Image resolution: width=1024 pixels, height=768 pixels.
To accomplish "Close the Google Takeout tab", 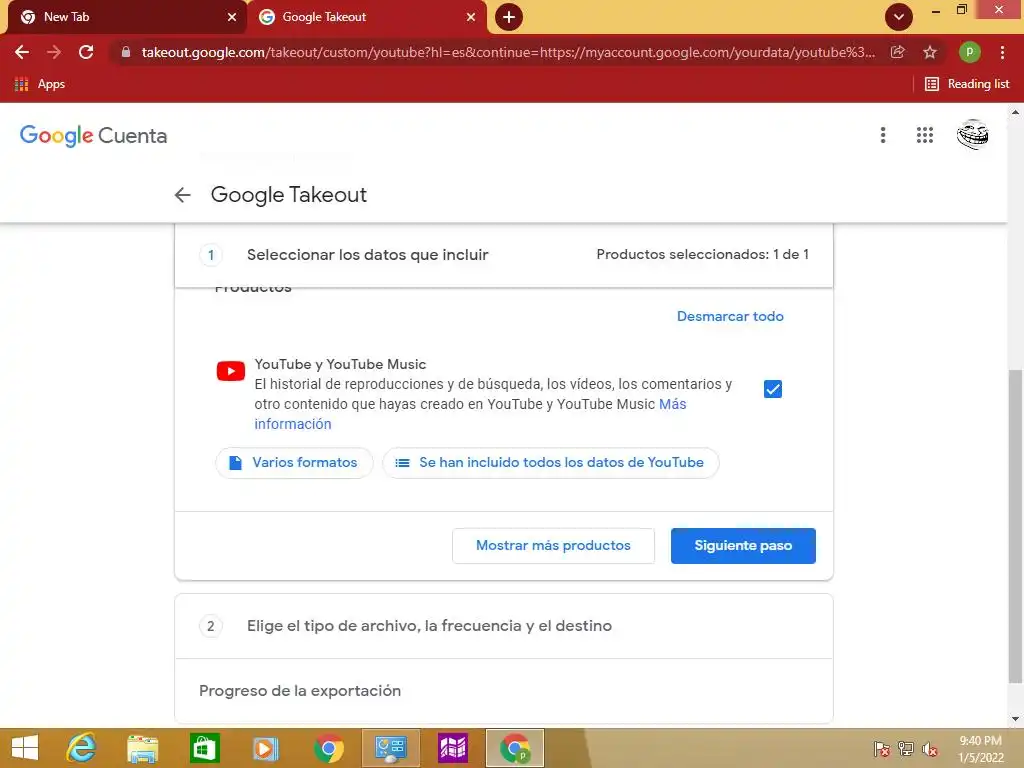I will point(471,18).
